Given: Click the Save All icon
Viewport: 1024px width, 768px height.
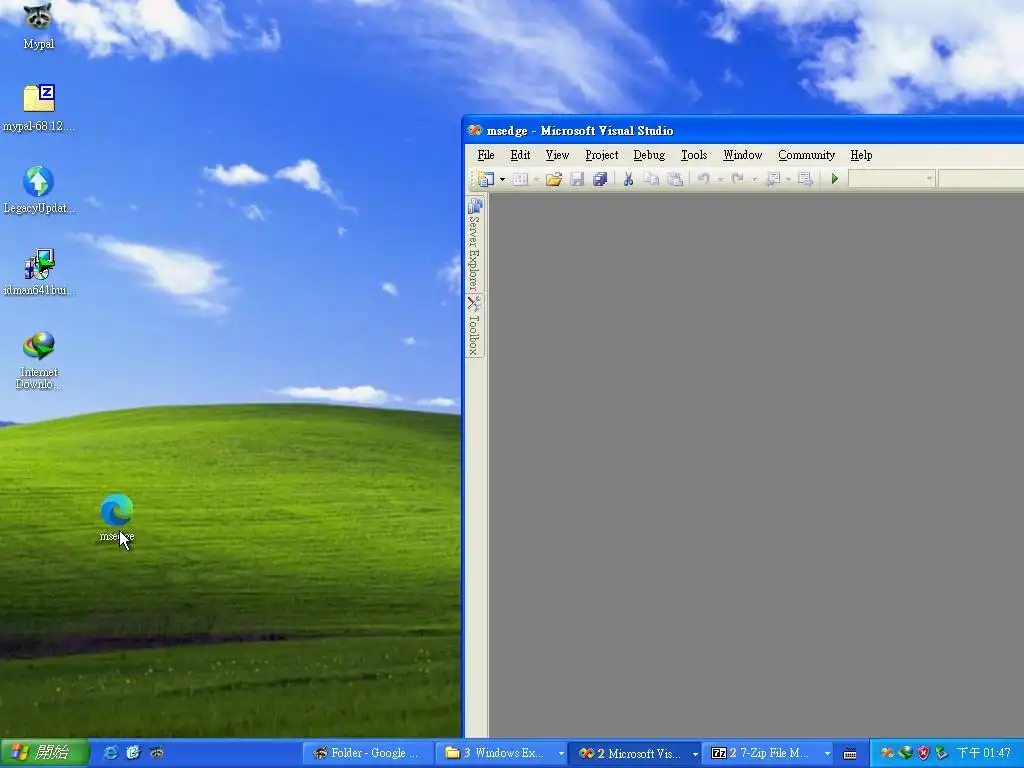Looking at the screenshot, I should (600, 179).
